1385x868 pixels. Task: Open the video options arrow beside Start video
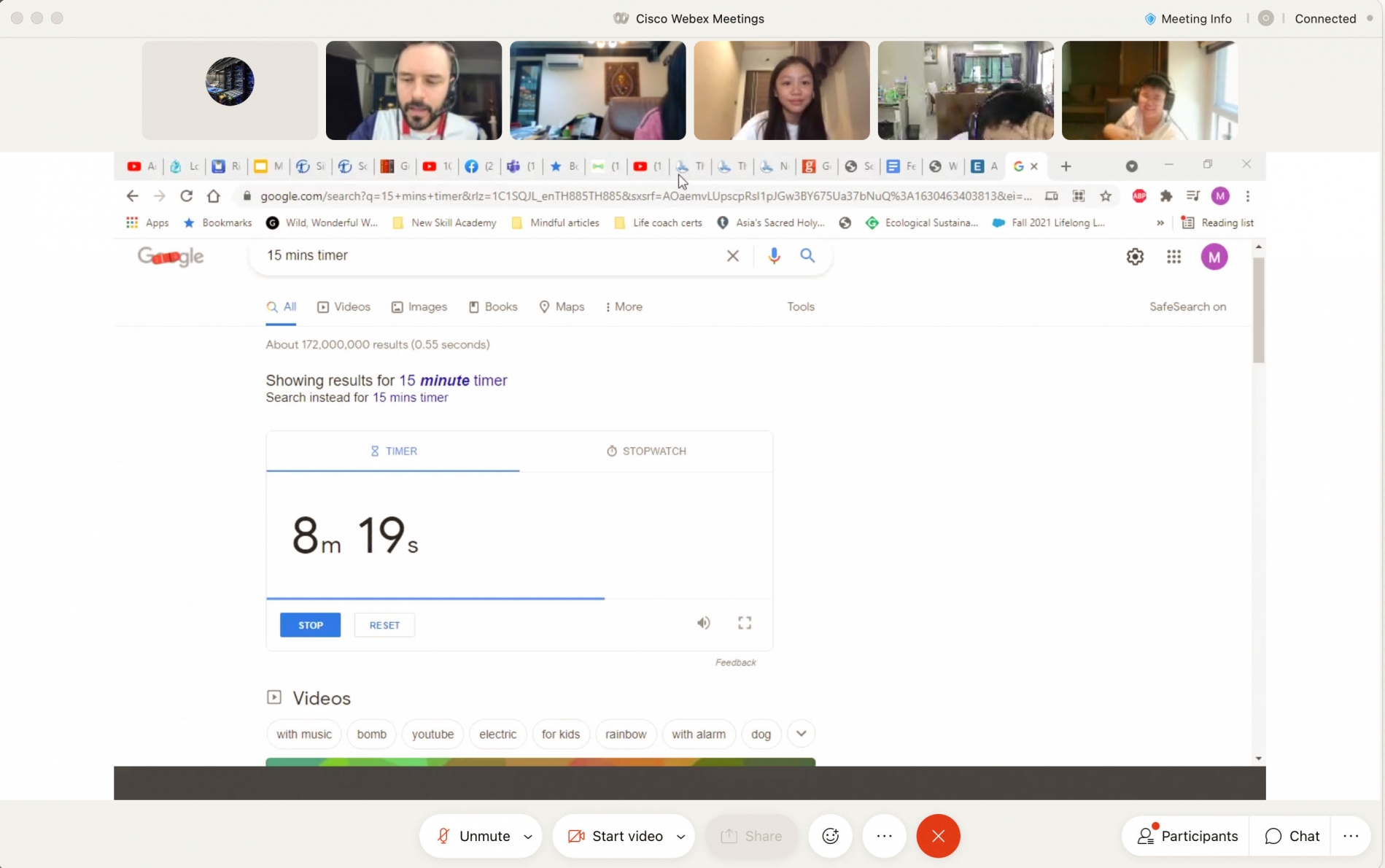[x=680, y=837]
